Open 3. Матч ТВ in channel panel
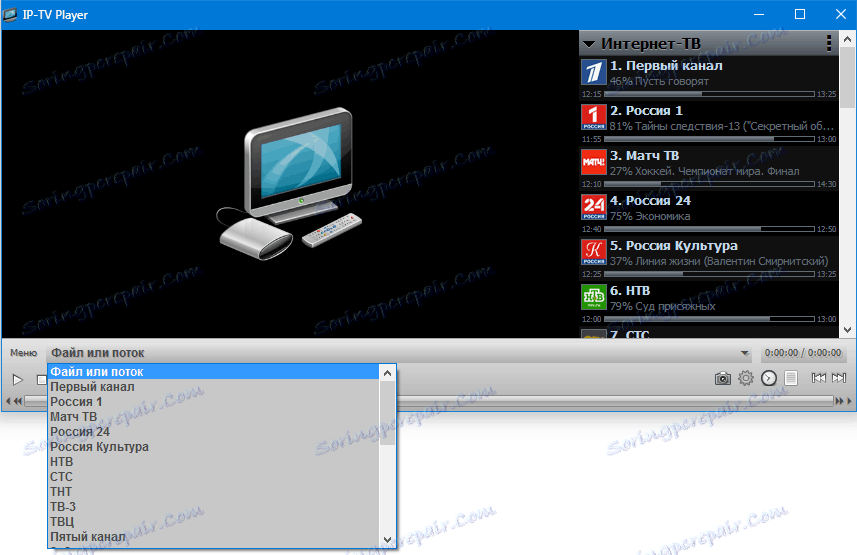Screen dimensions: 857x555 coord(709,168)
